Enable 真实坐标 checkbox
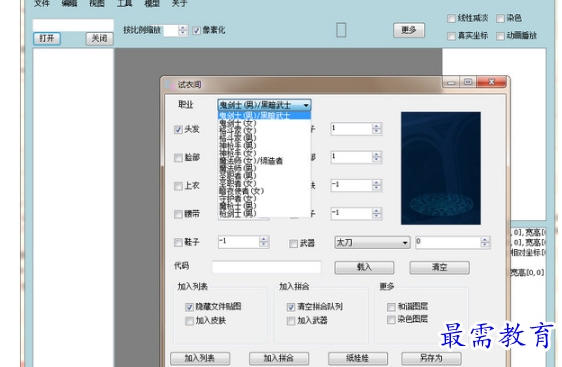The image size is (562, 367). tap(451, 36)
